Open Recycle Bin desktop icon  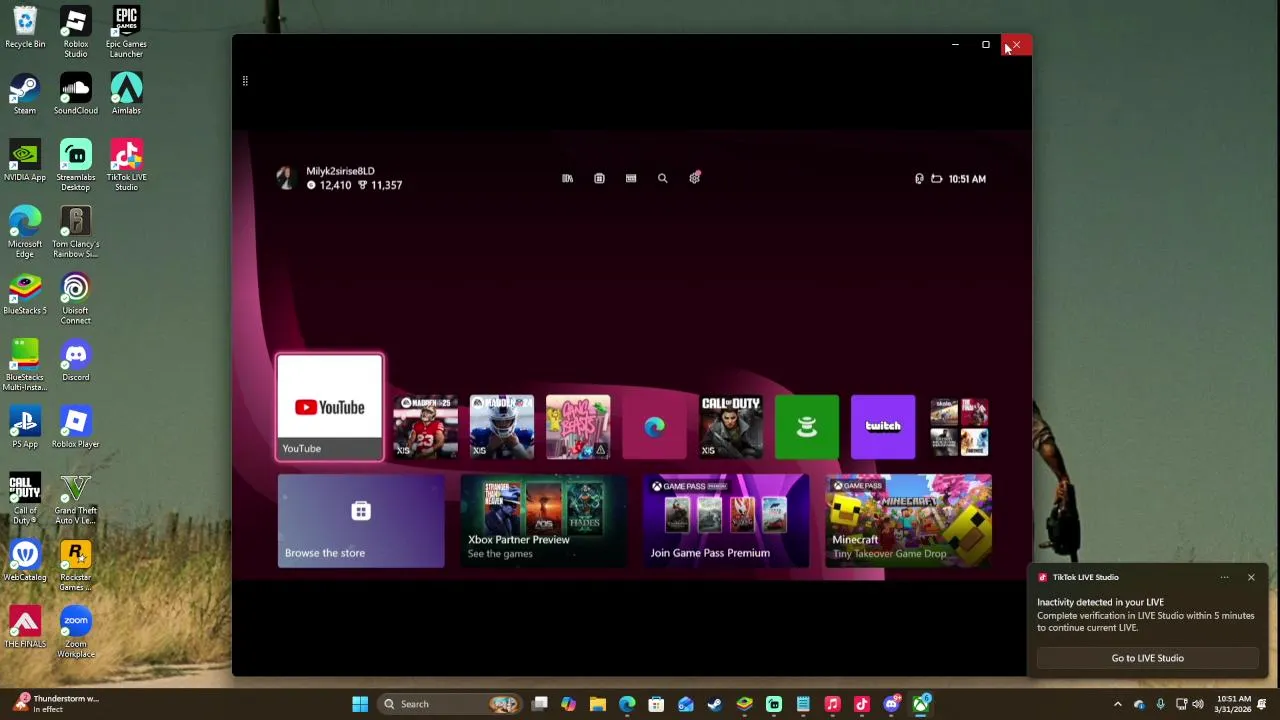pos(25,28)
